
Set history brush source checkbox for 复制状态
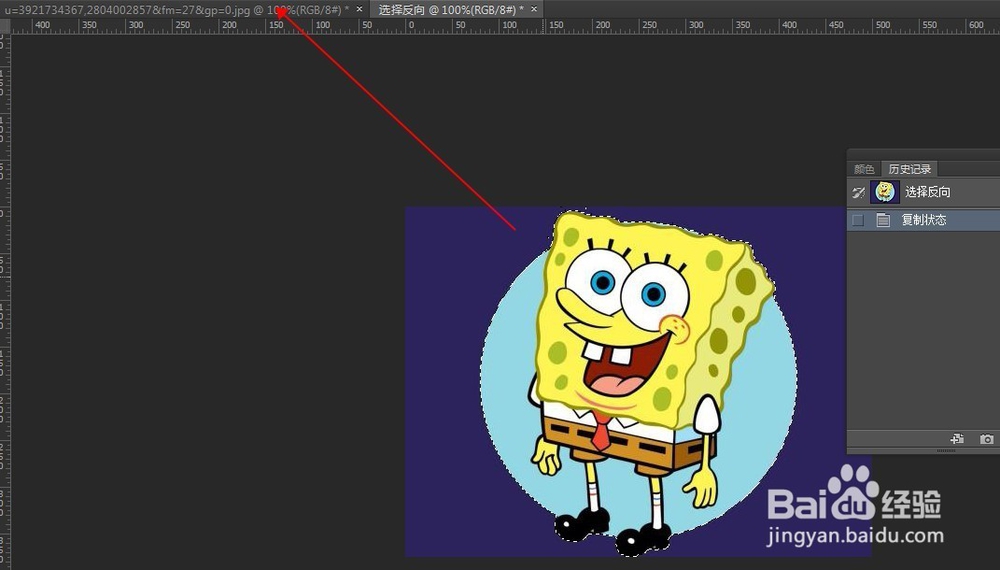pos(858,220)
